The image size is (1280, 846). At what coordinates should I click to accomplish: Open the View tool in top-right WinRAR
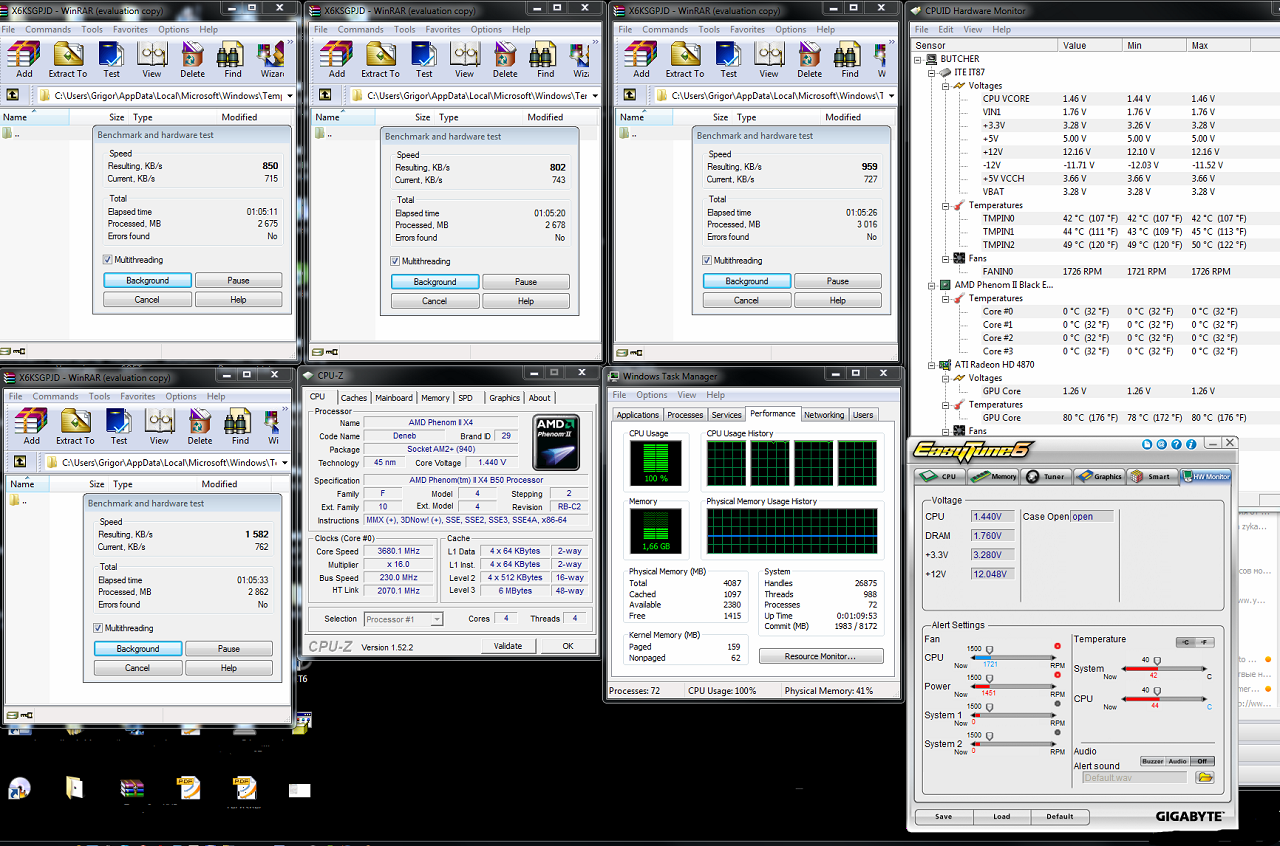[769, 59]
